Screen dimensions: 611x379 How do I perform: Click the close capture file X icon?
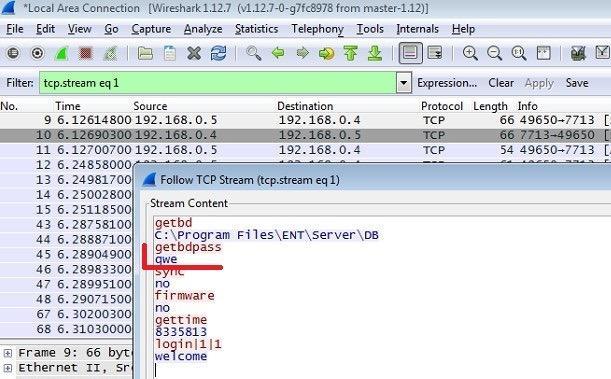point(194,53)
